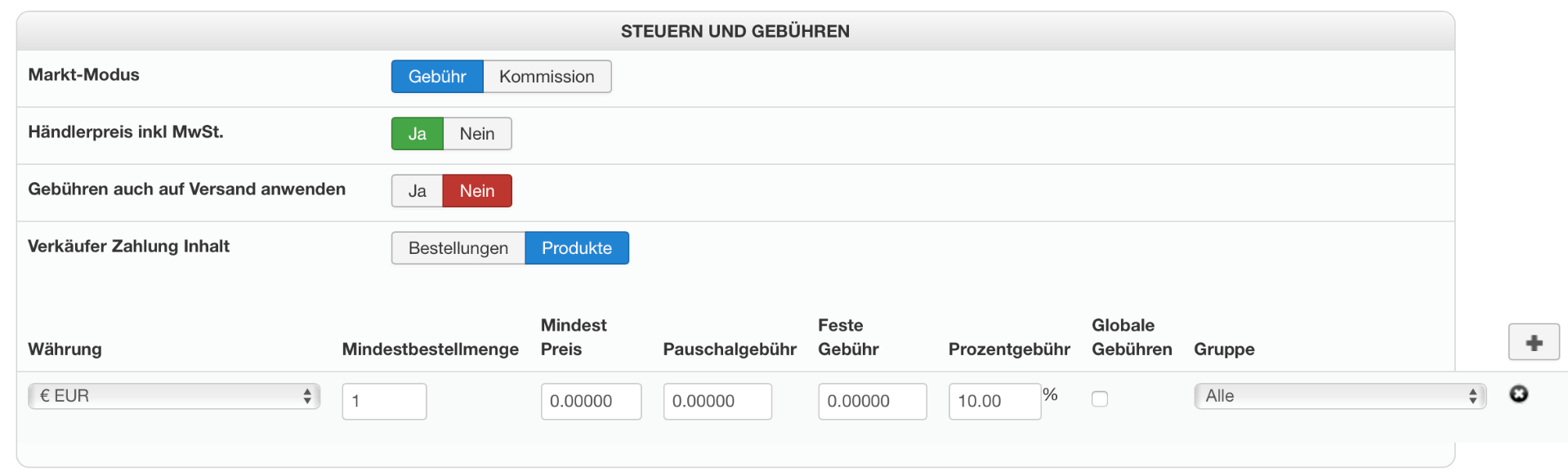Choose Nein for Gebühren auf Versand
Image resolution: width=1568 pixels, height=476 pixels.
click(477, 191)
